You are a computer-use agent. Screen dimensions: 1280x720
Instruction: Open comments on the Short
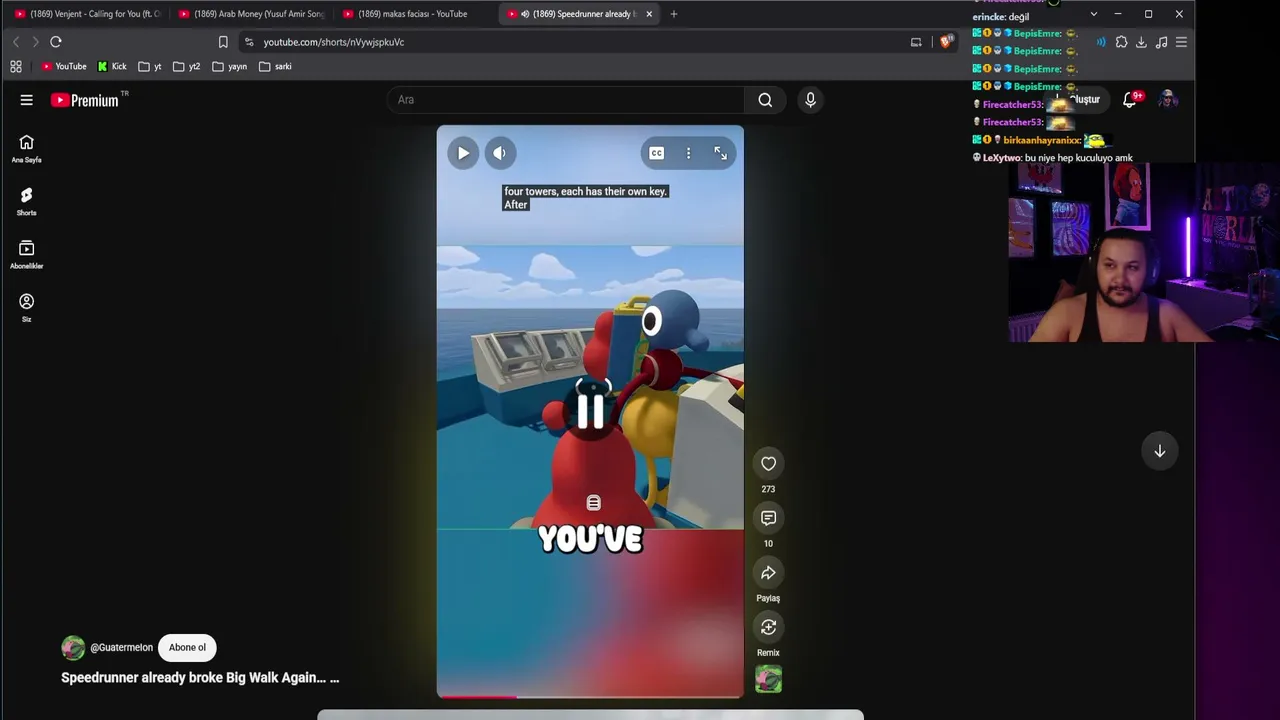pyautogui.click(x=768, y=518)
